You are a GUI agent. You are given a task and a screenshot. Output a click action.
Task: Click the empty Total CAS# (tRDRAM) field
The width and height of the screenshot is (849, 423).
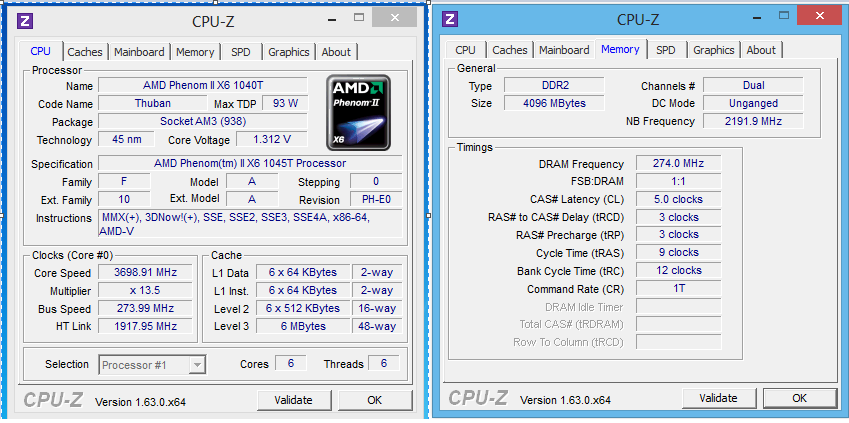coord(679,324)
